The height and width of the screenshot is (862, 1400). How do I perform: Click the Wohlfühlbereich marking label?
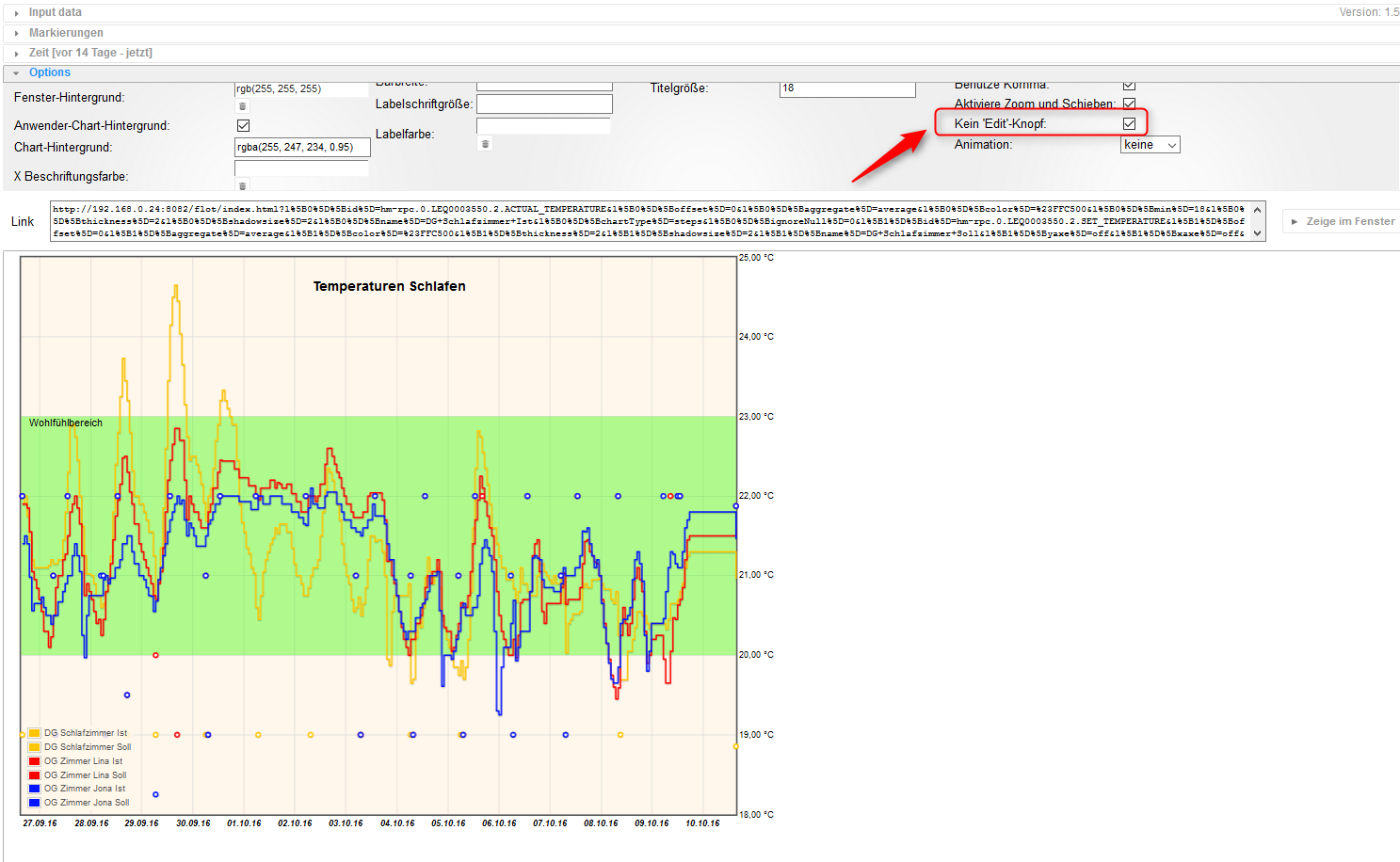tap(66, 423)
